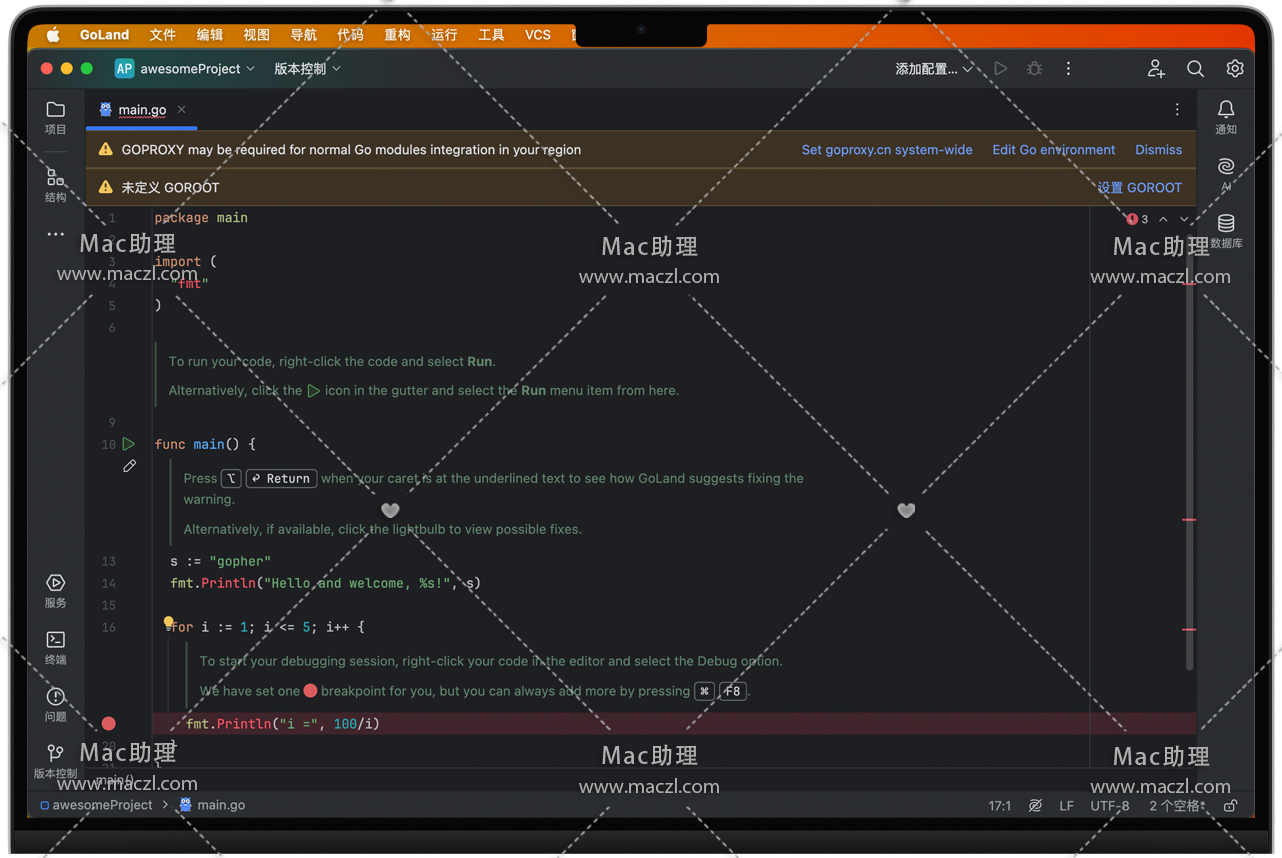The image size is (1282, 858).
Task: Select the main.go editor tab
Action: pyautogui.click(x=141, y=110)
